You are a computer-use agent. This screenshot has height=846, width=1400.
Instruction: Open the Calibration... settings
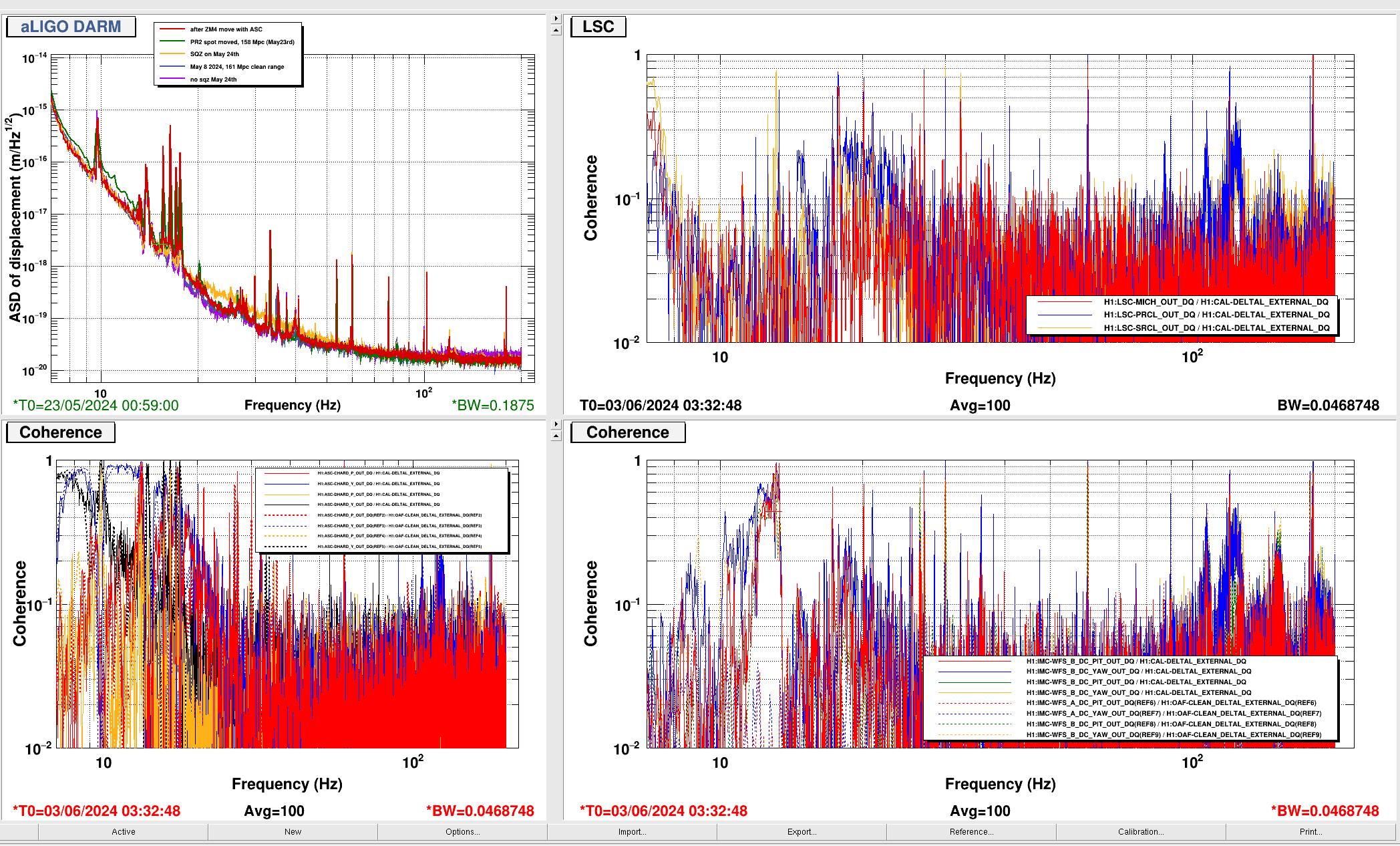[1141, 832]
